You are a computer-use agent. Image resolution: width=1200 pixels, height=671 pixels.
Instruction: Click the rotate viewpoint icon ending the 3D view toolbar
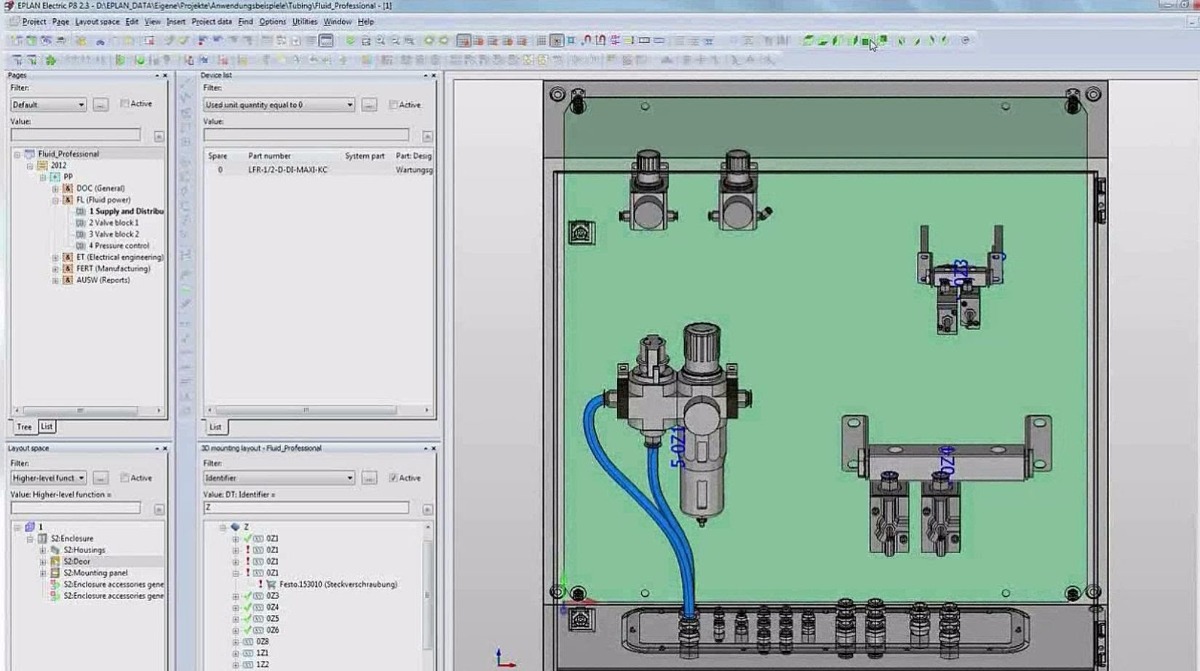pos(965,41)
